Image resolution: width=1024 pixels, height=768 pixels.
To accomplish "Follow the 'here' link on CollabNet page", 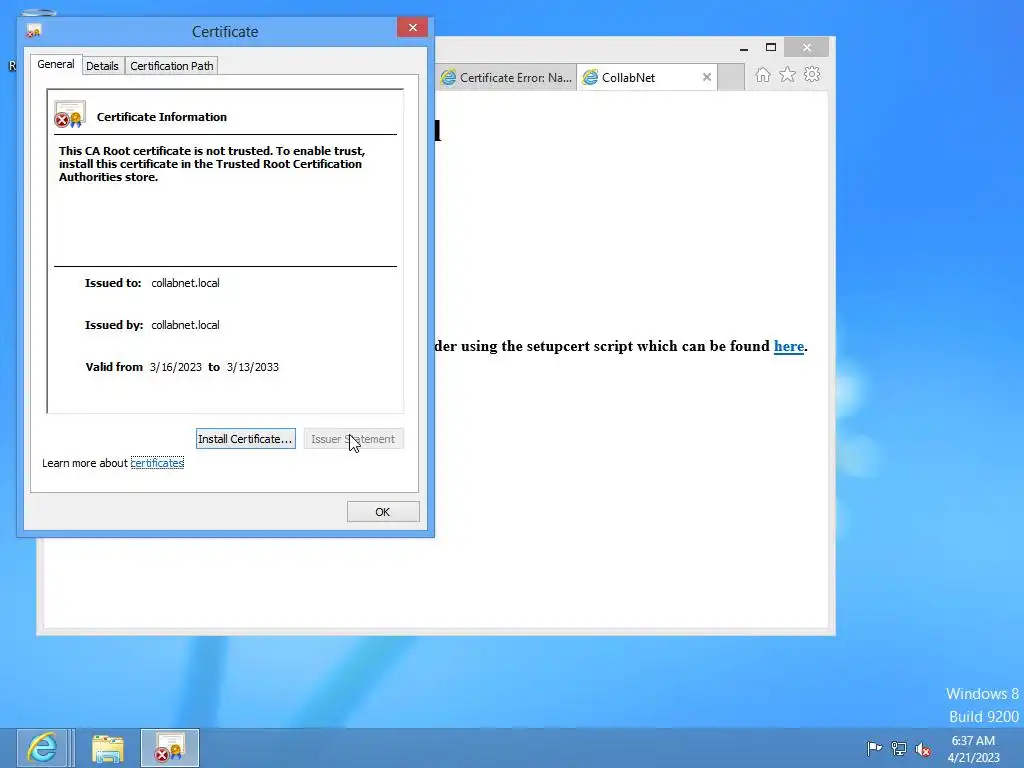I will click(x=789, y=346).
